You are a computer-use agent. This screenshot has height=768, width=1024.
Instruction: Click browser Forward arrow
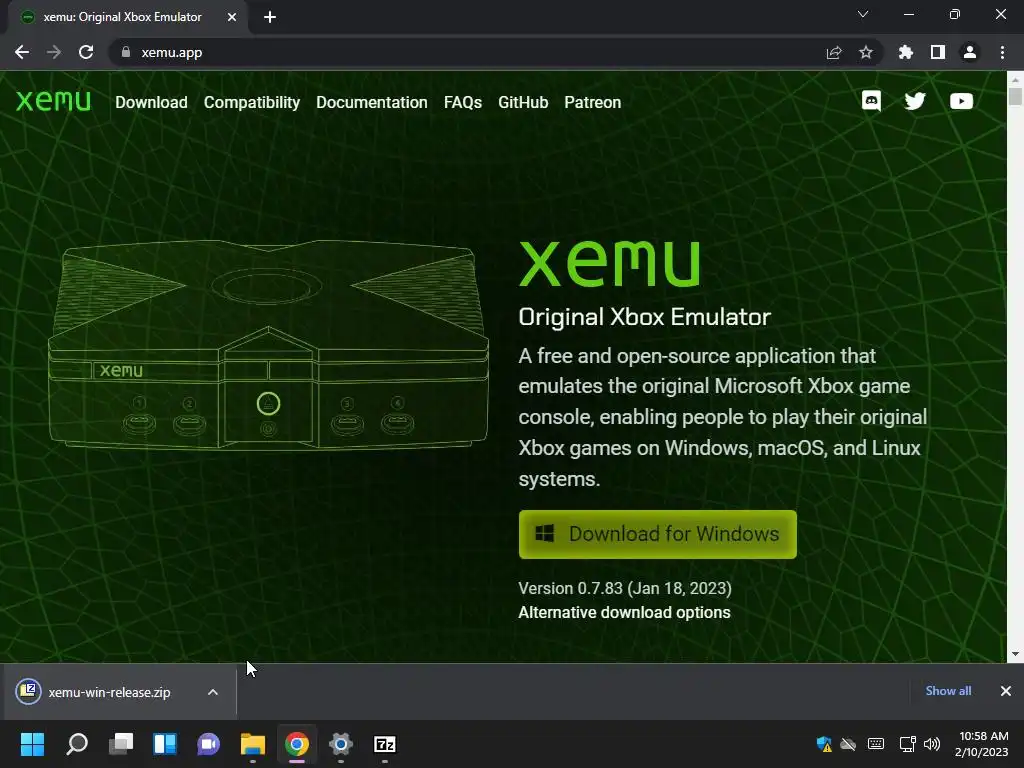(54, 52)
